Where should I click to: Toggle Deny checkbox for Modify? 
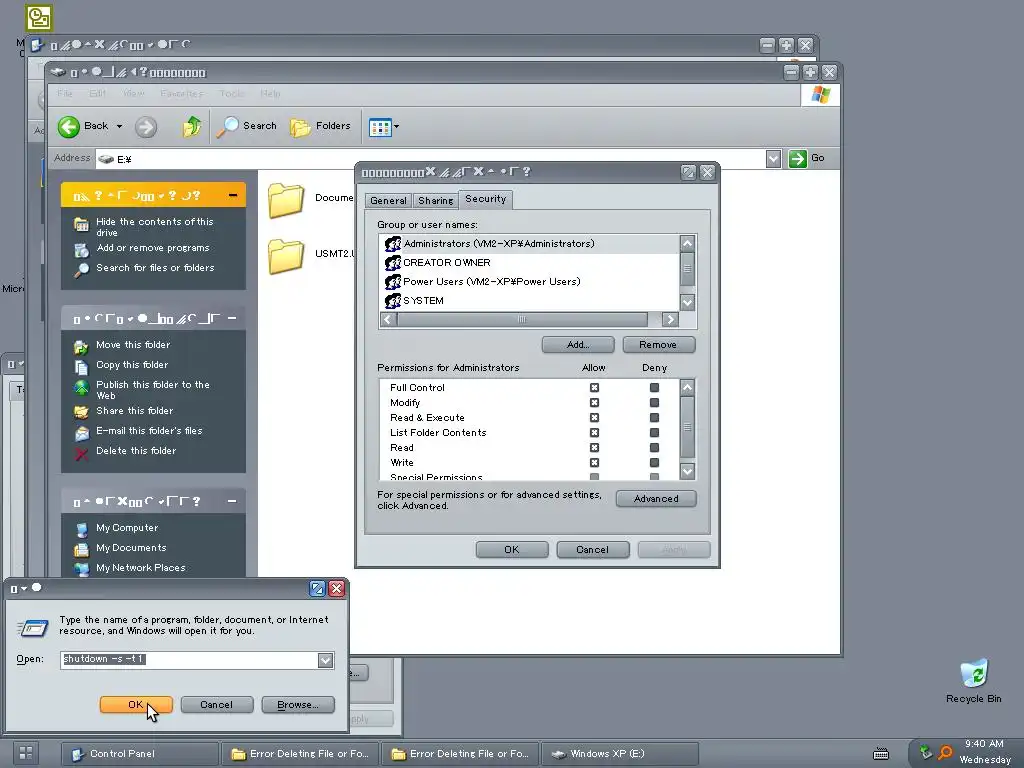coord(654,402)
